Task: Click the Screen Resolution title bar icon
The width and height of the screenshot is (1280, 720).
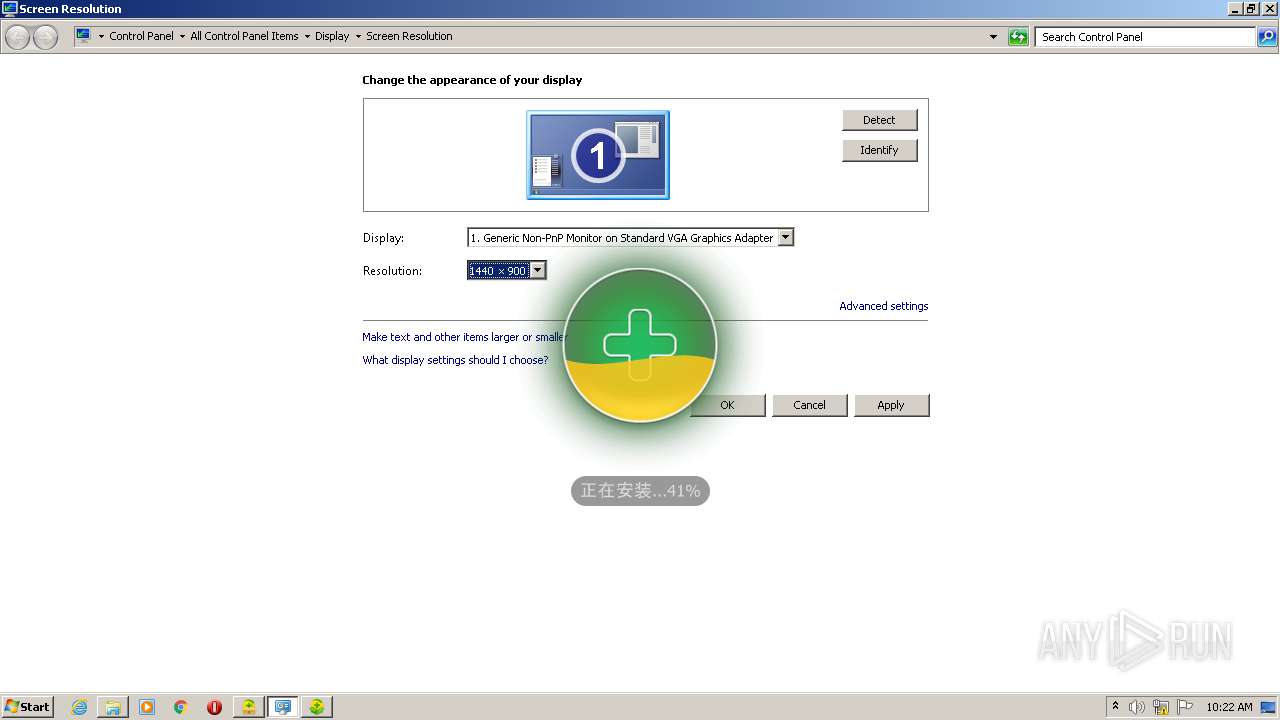Action: [10, 8]
